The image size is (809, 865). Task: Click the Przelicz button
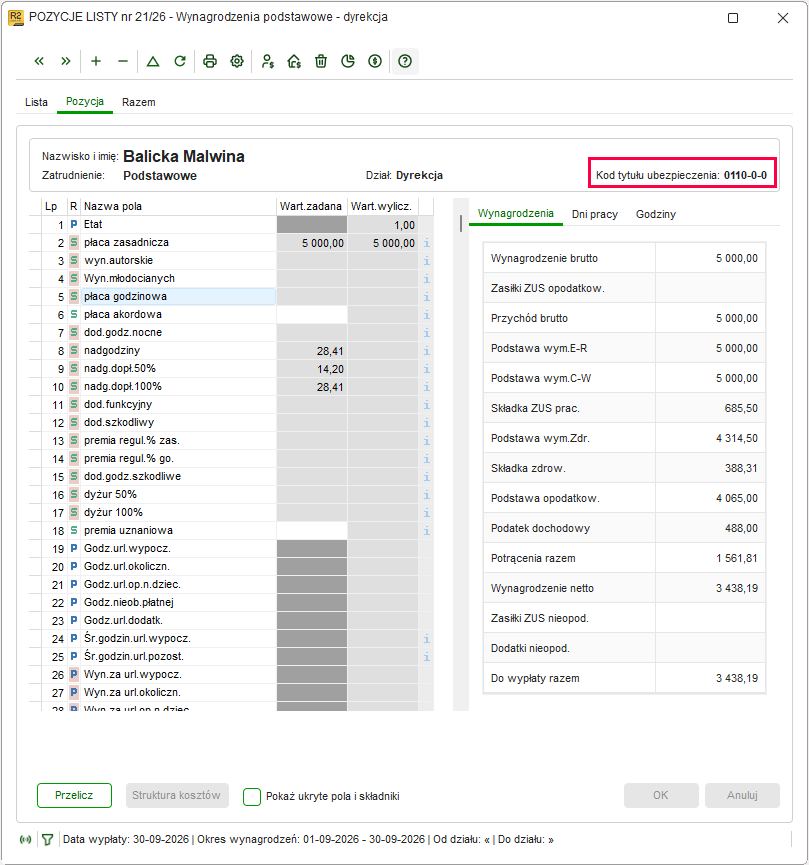(74, 795)
